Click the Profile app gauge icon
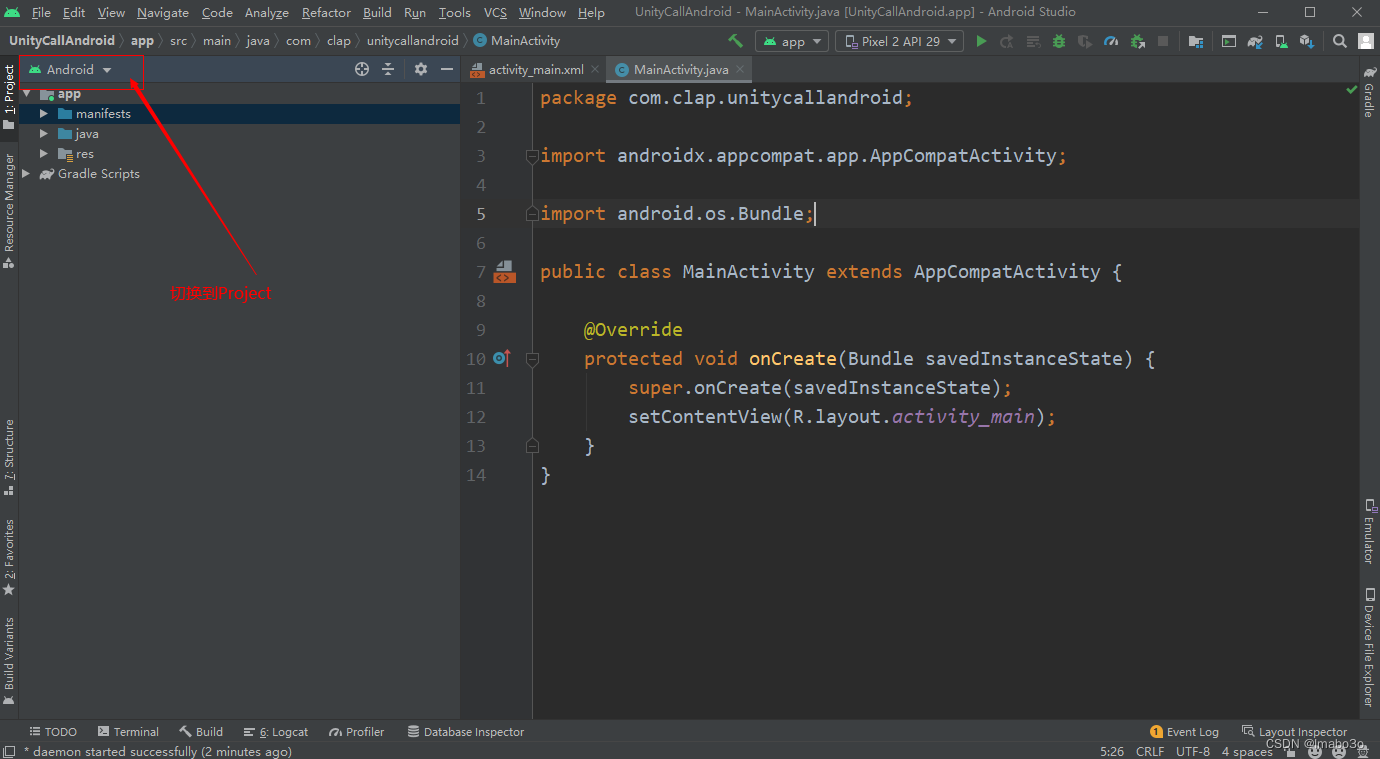Viewport: 1380px width, 759px height. [x=1111, y=41]
